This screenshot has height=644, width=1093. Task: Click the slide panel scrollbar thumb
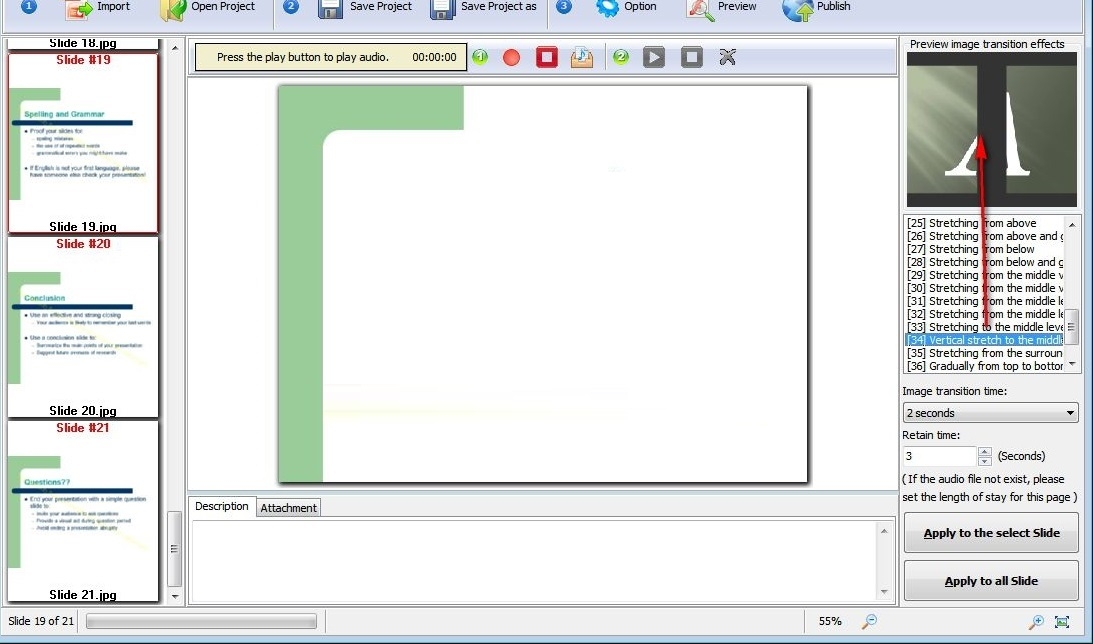[x=175, y=549]
